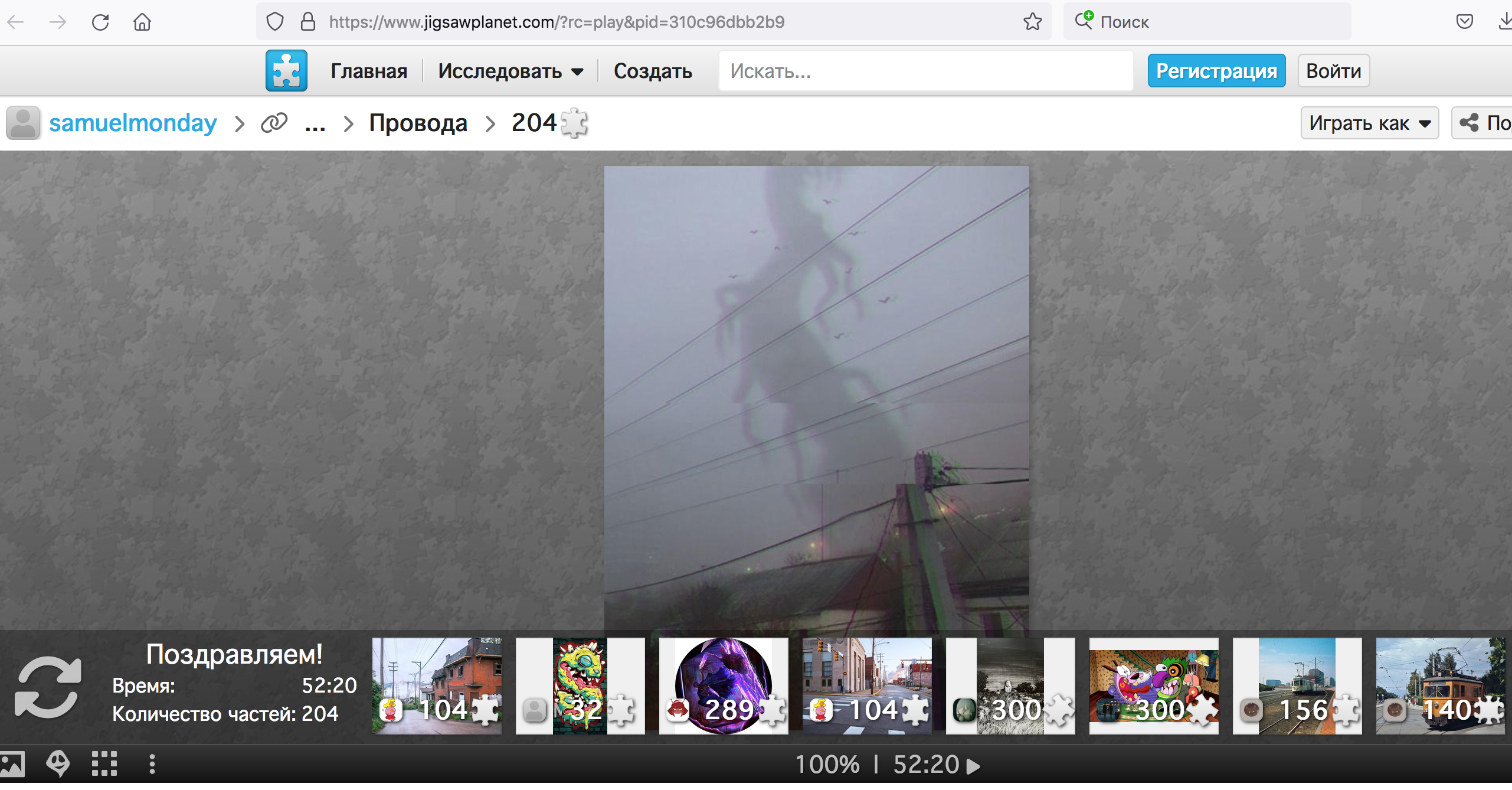Click the samuelmonday avatar icon
This screenshot has width=1512, height=790.
(23, 123)
